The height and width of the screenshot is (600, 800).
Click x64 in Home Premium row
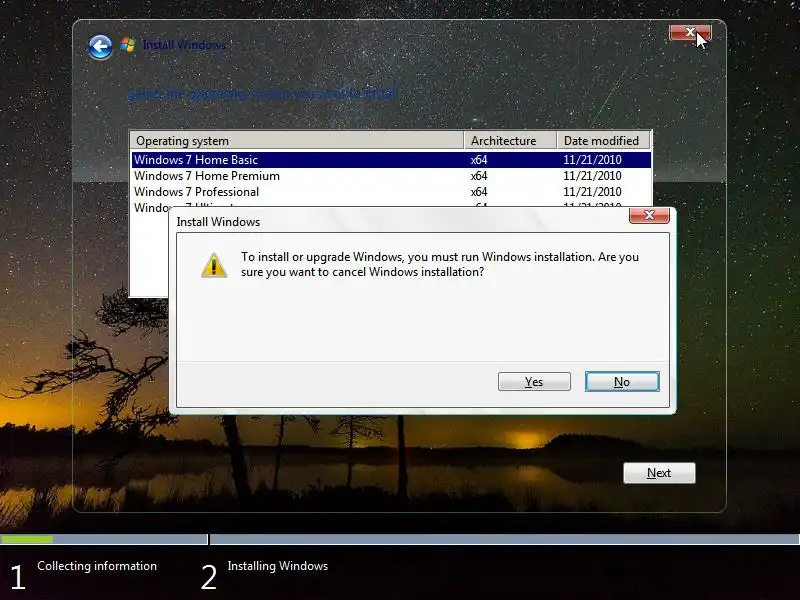tap(479, 176)
